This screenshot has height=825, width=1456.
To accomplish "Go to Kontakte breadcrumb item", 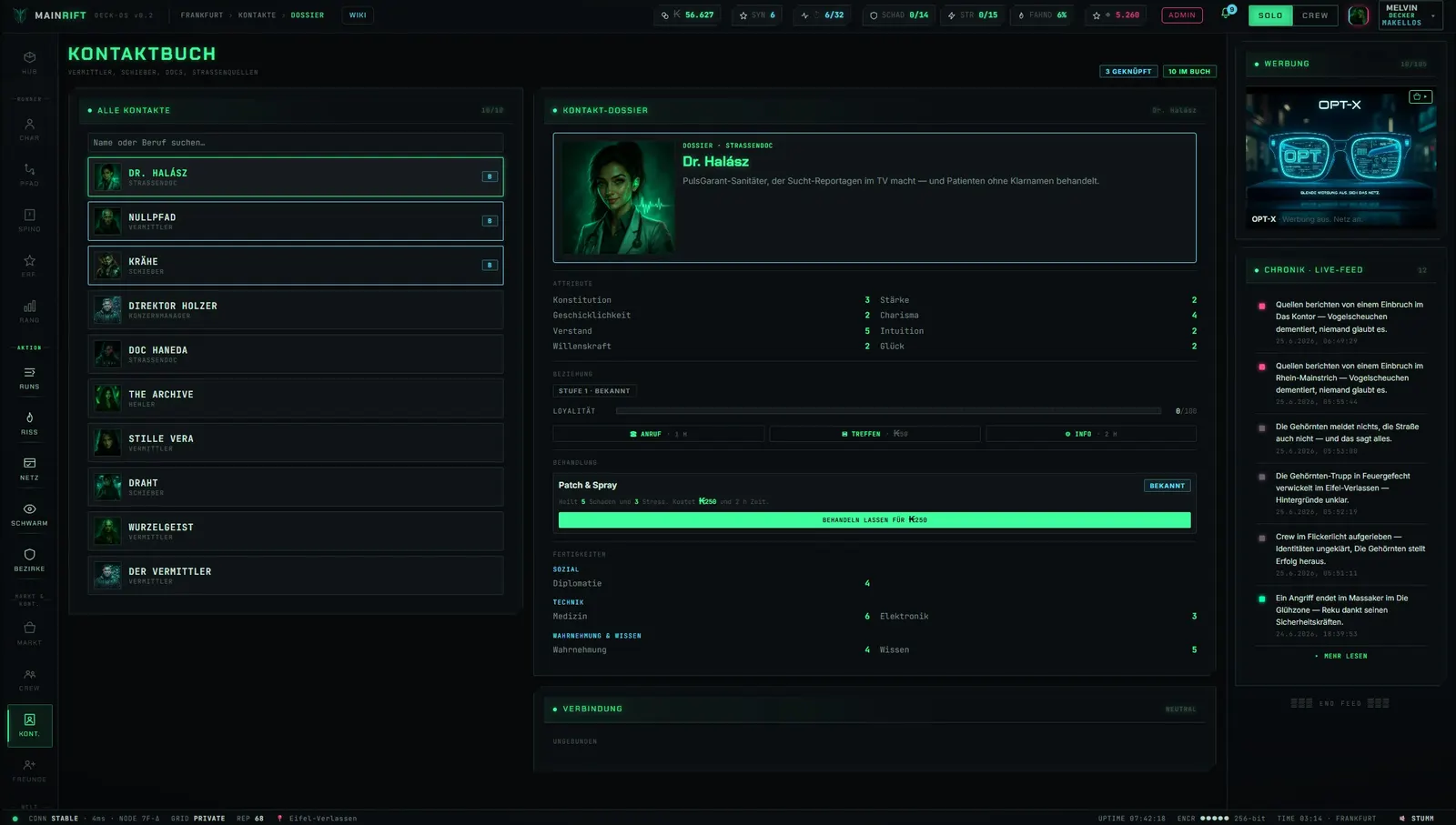I will (257, 15).
